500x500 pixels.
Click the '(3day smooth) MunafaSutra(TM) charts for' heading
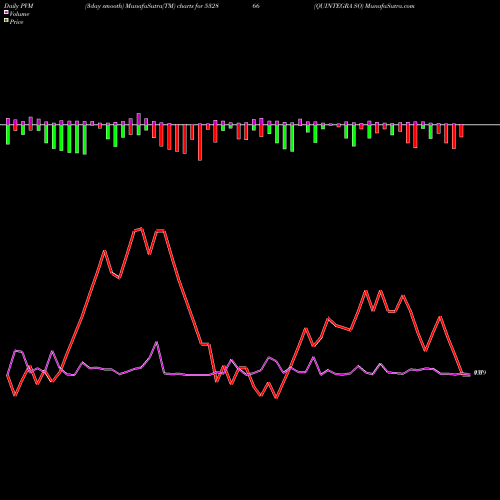point(144,6)
